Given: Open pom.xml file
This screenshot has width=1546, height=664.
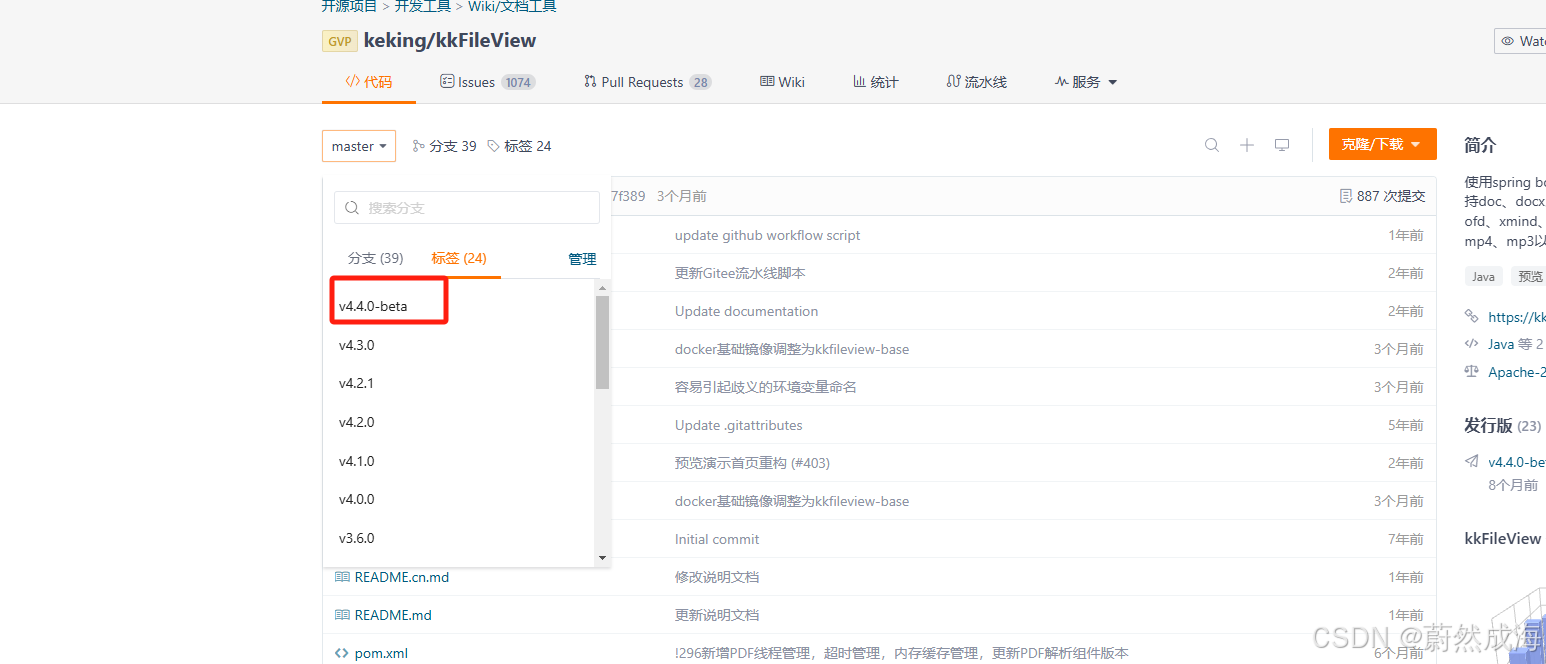Looking at the screenshot, I should tap(381, 653).
